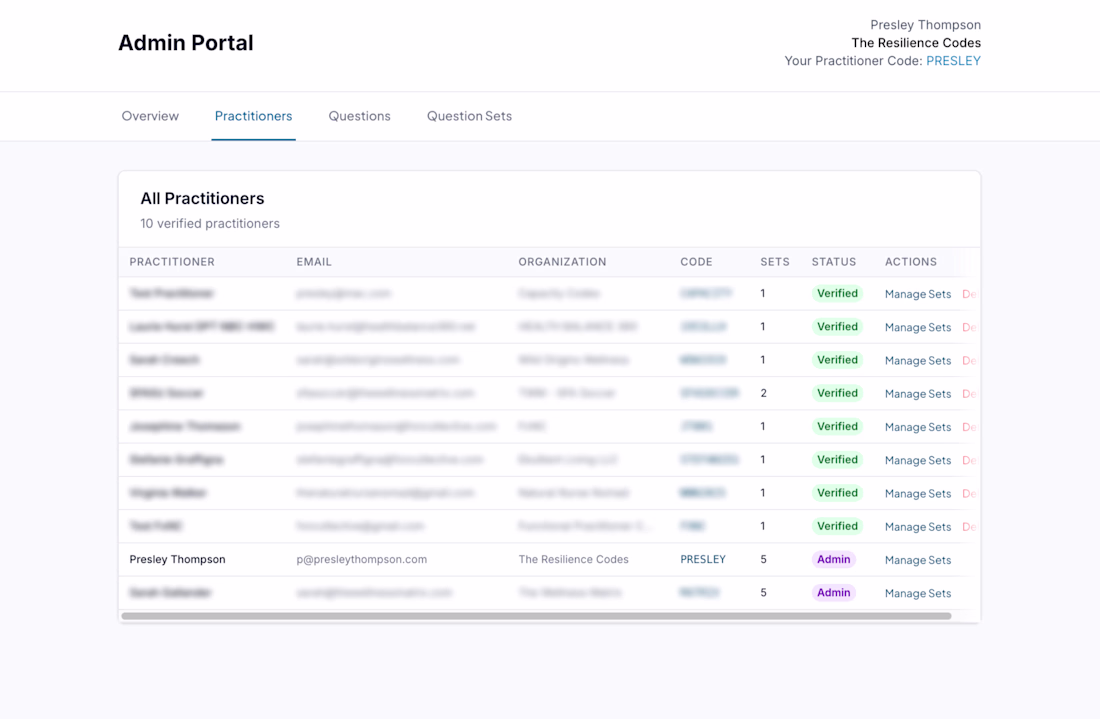Switch to the Questions tab
This screenshot has height=719, width=1100.
coord(359,116)
